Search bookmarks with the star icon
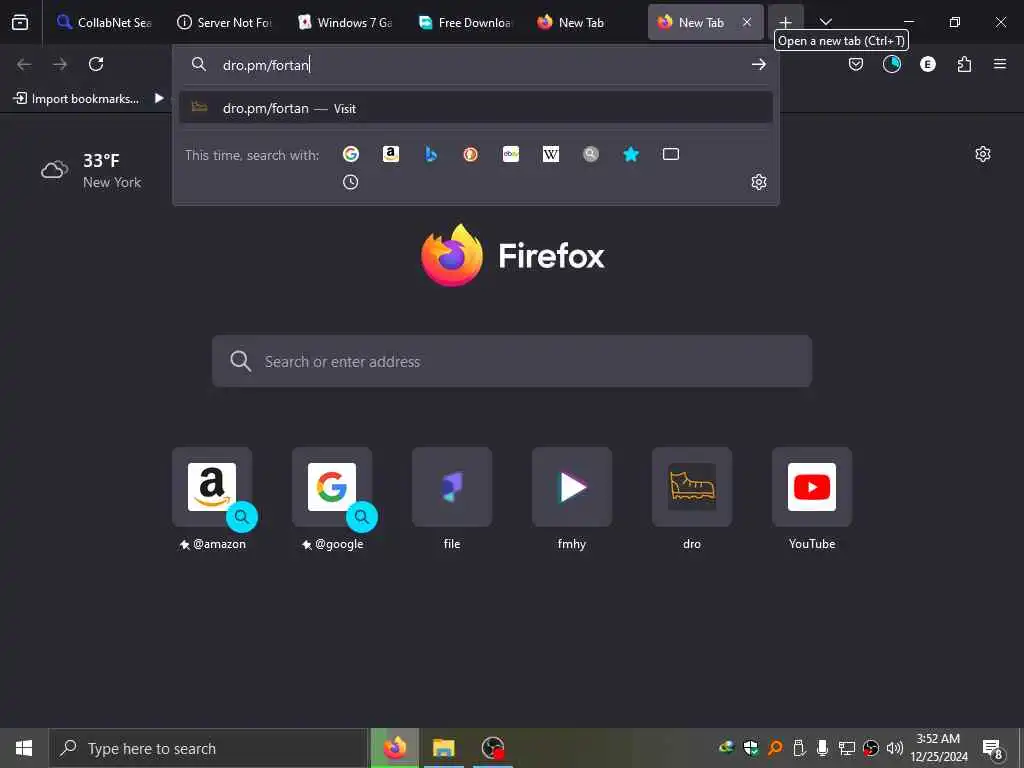 631,154
